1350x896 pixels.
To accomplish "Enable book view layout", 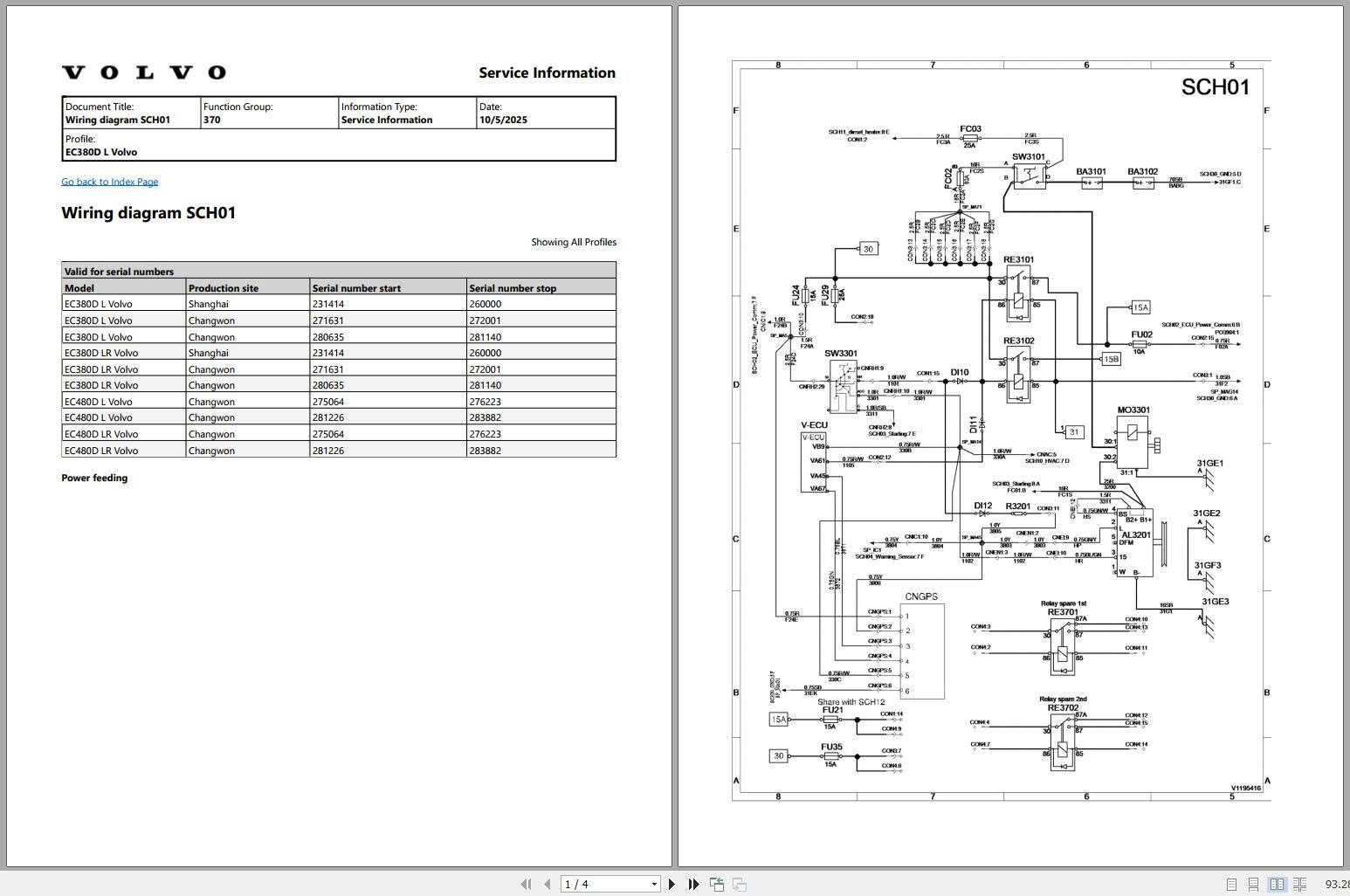I will click(1278, 884).
